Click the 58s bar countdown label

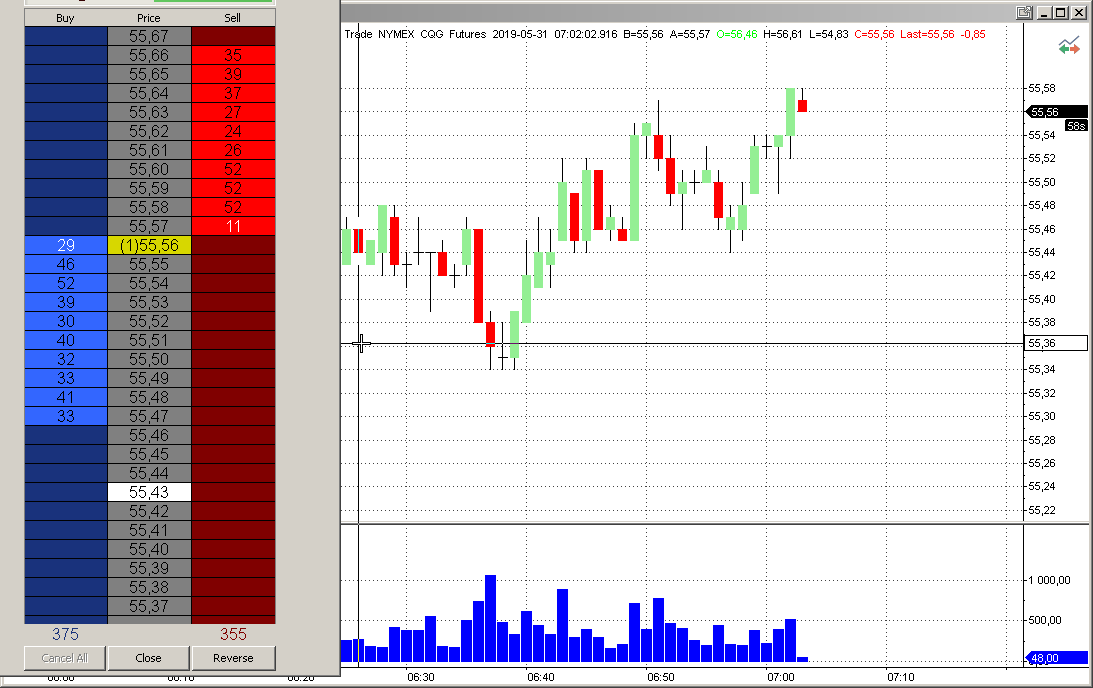(1076, 125)
